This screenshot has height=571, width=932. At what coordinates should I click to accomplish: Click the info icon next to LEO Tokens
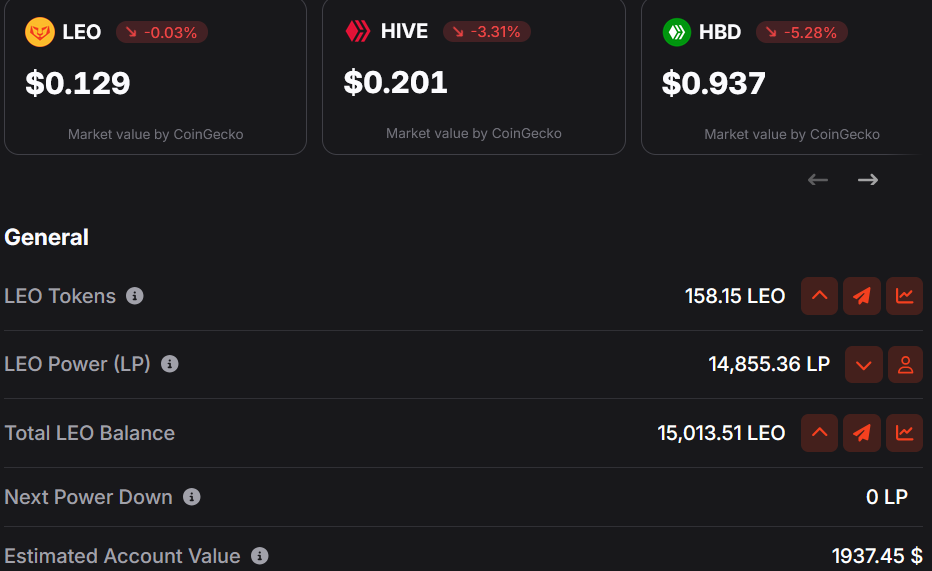pyautogui.click(x=135, y=296)
